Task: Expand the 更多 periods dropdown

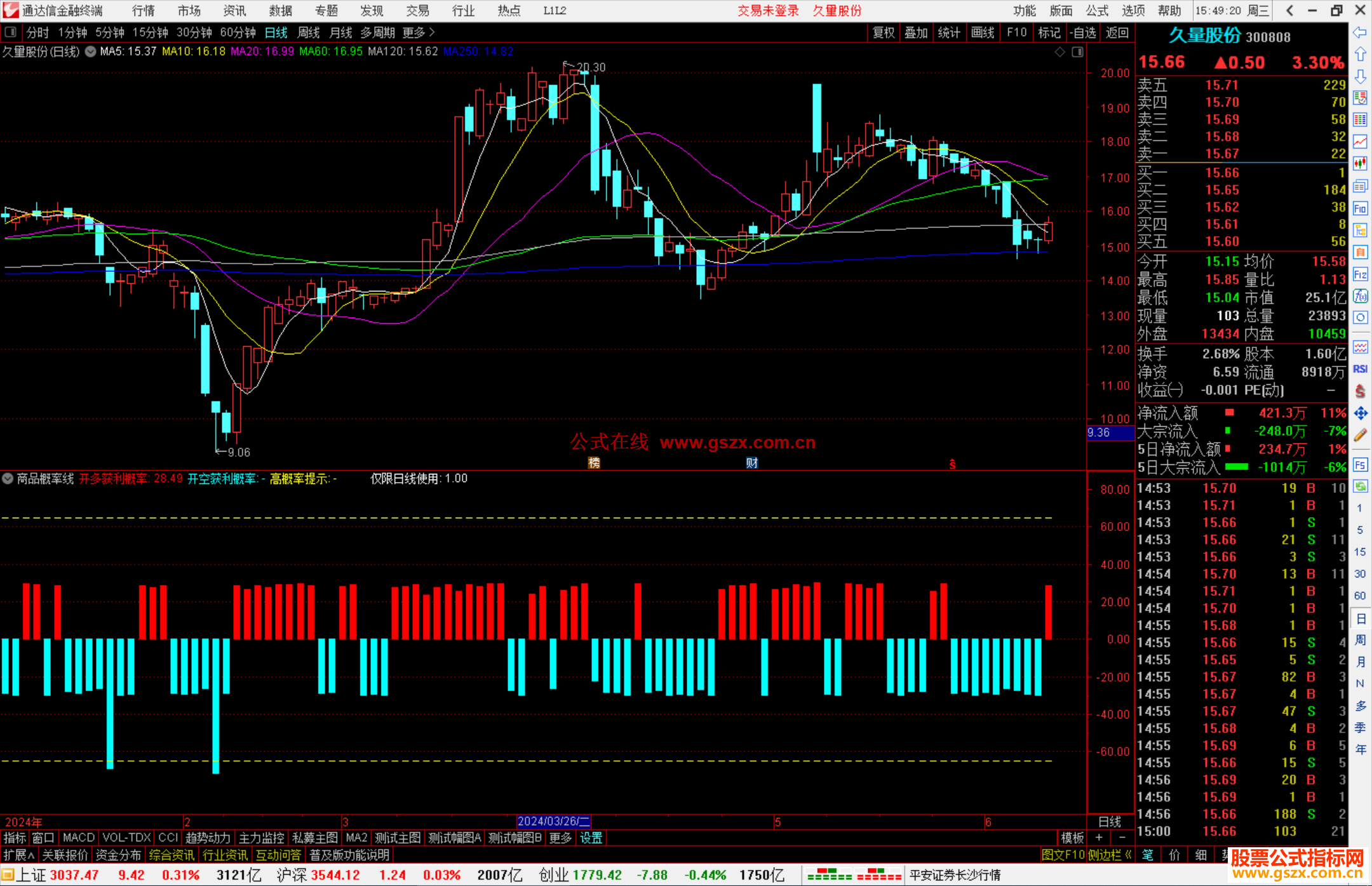Action: click(419, 32)
